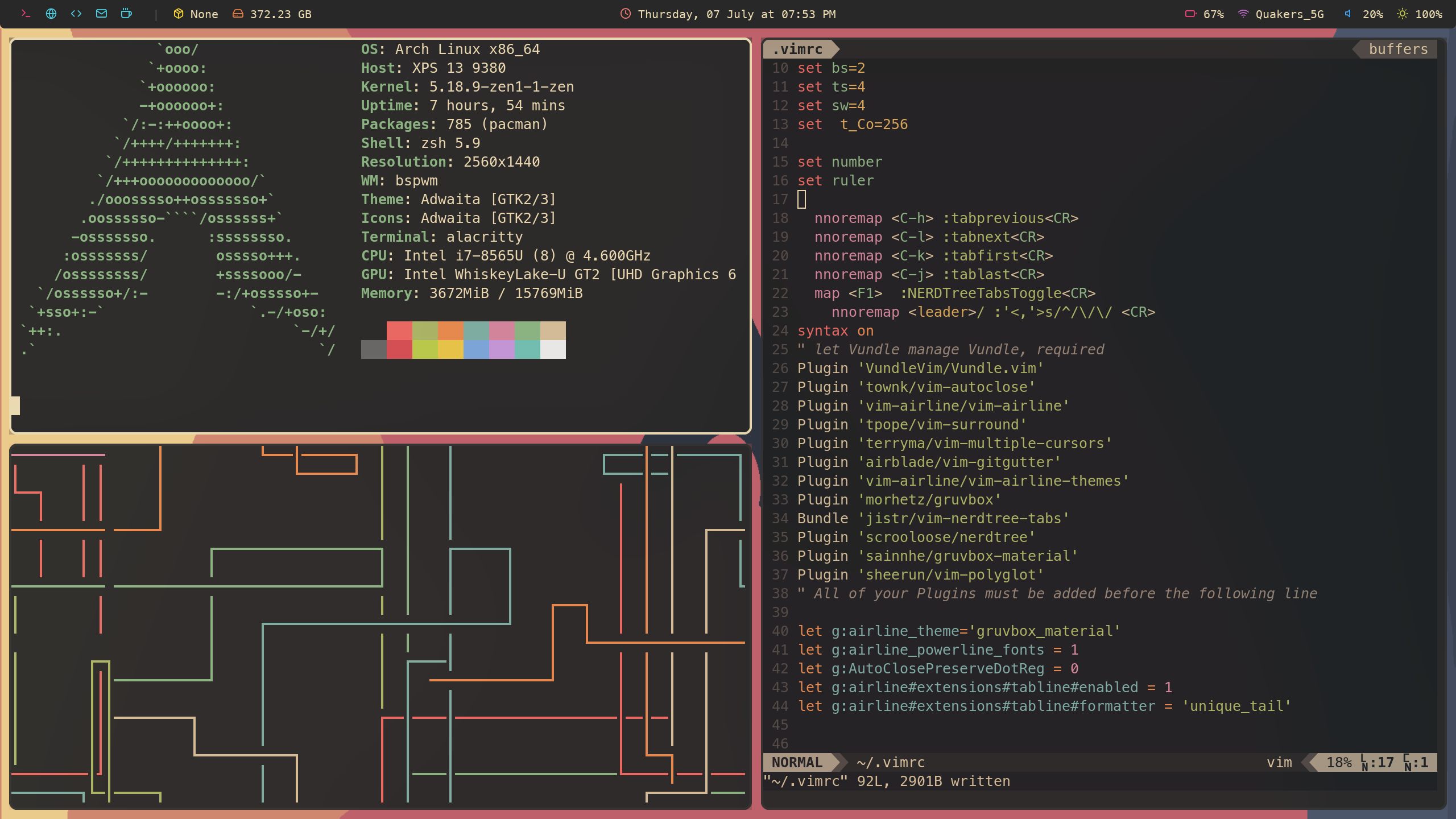Image resolution: width=1456 pixels, height=819 pixels.
Task: Click the WM: bspwm line
Action: [x=399, y=181]
